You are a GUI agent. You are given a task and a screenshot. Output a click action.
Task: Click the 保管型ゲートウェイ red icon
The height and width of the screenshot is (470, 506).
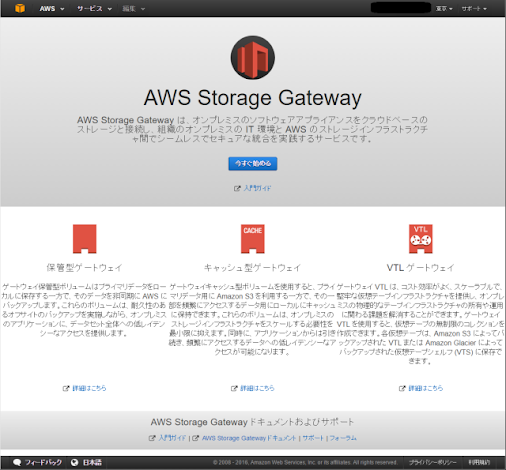pos(85,239)
